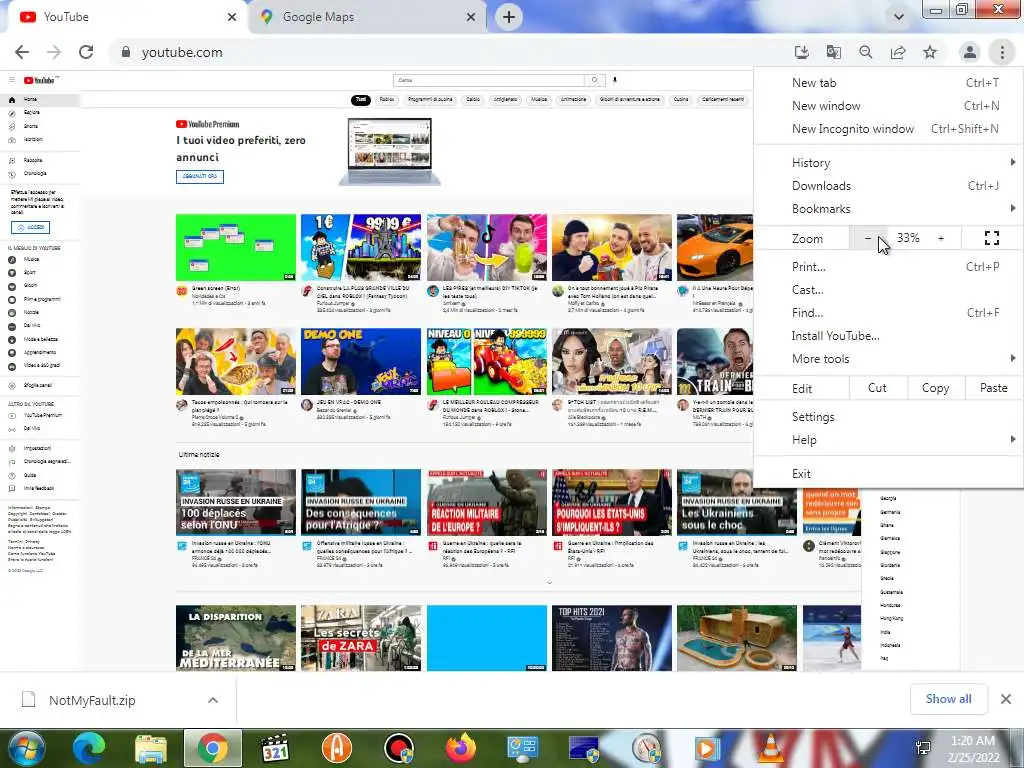The width and height of the screenshot is (1024, 768).
Task: Click the lock icon before youtube.com
Action: [126, 52]
